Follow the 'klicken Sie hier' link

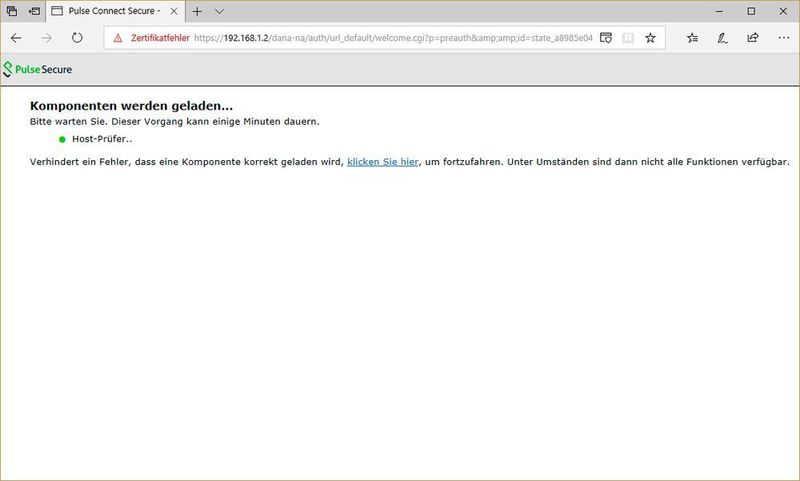point(383,162)
